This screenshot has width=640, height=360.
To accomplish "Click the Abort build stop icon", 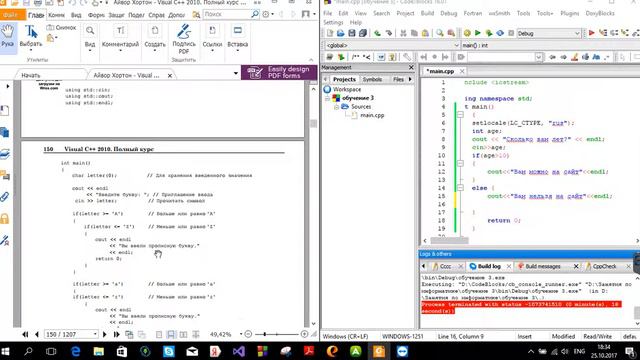I will 511,33.
